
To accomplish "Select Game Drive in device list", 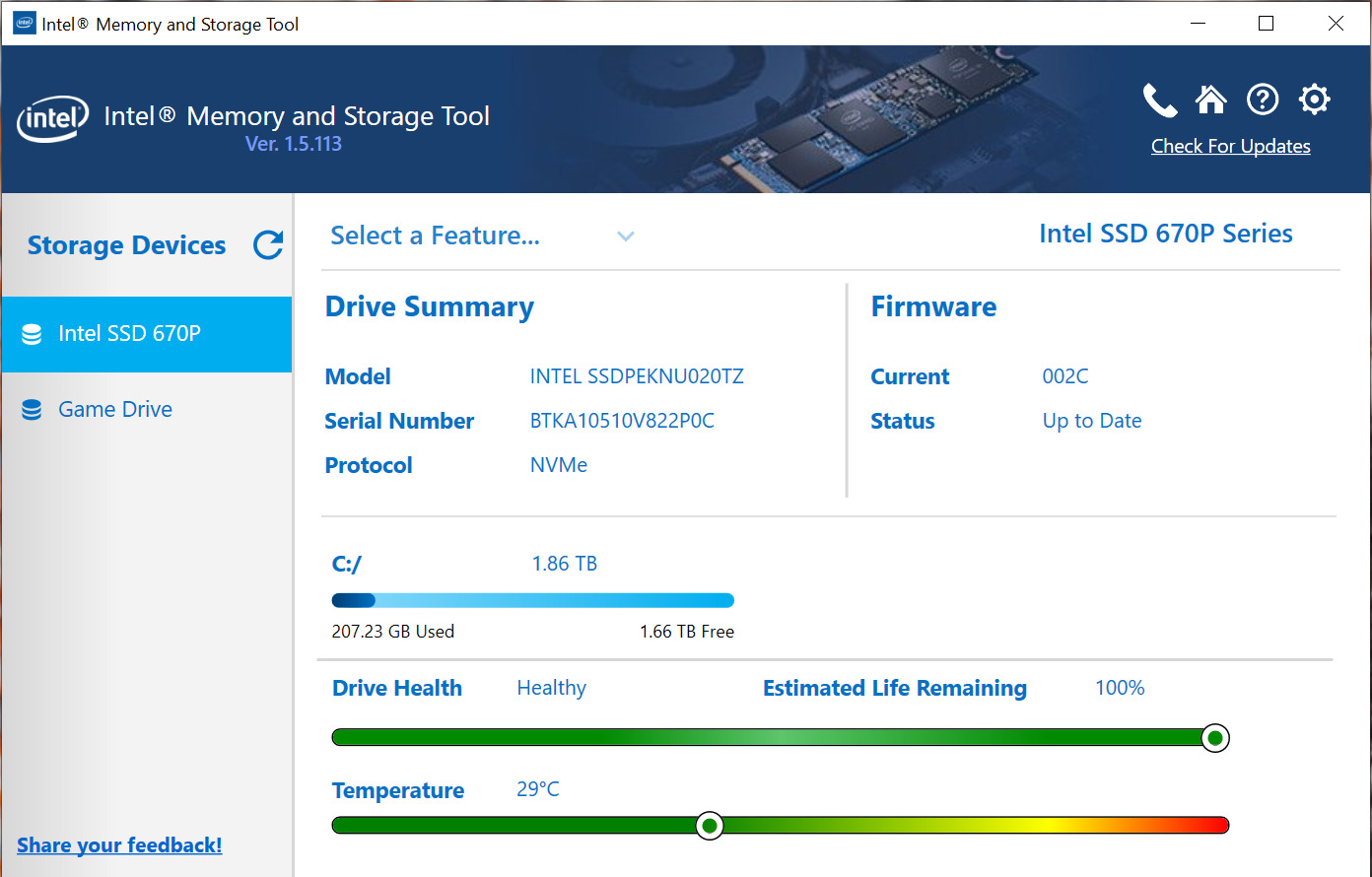I will 115,410.
